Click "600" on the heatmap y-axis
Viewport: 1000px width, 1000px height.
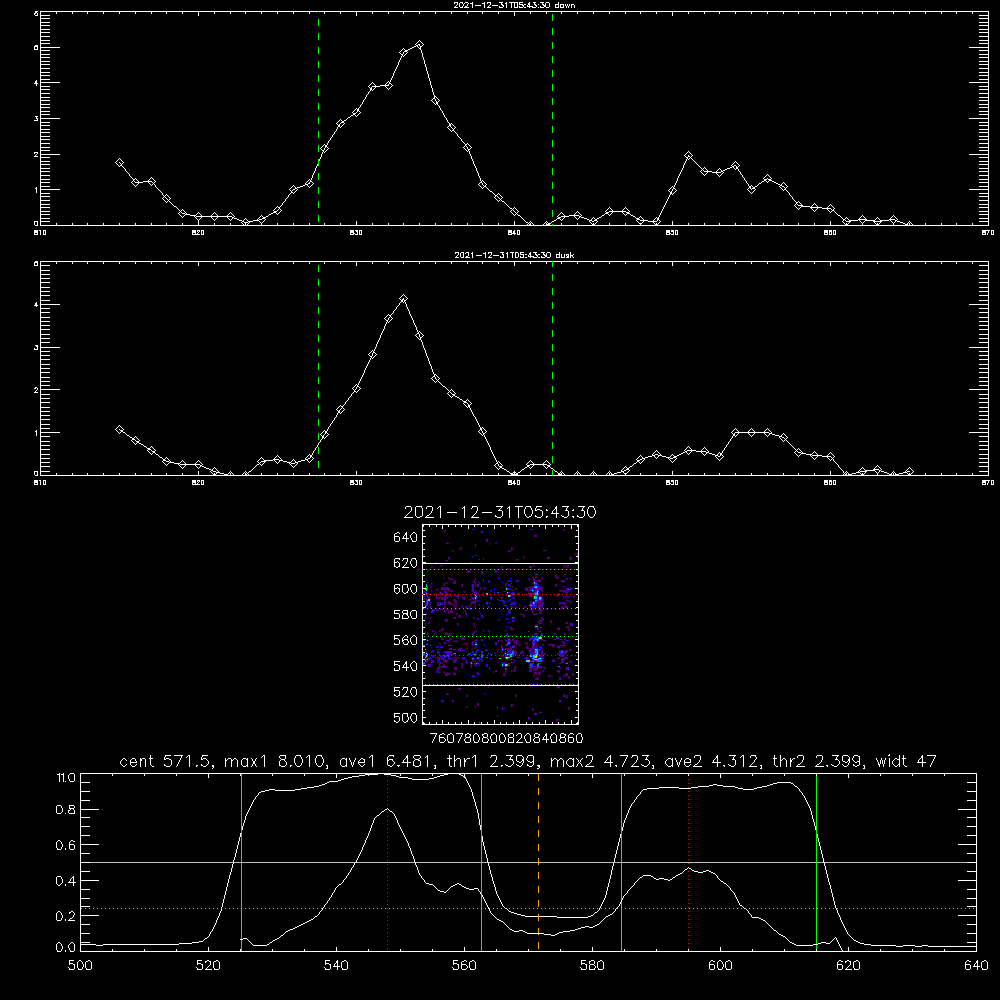[406, 589]
